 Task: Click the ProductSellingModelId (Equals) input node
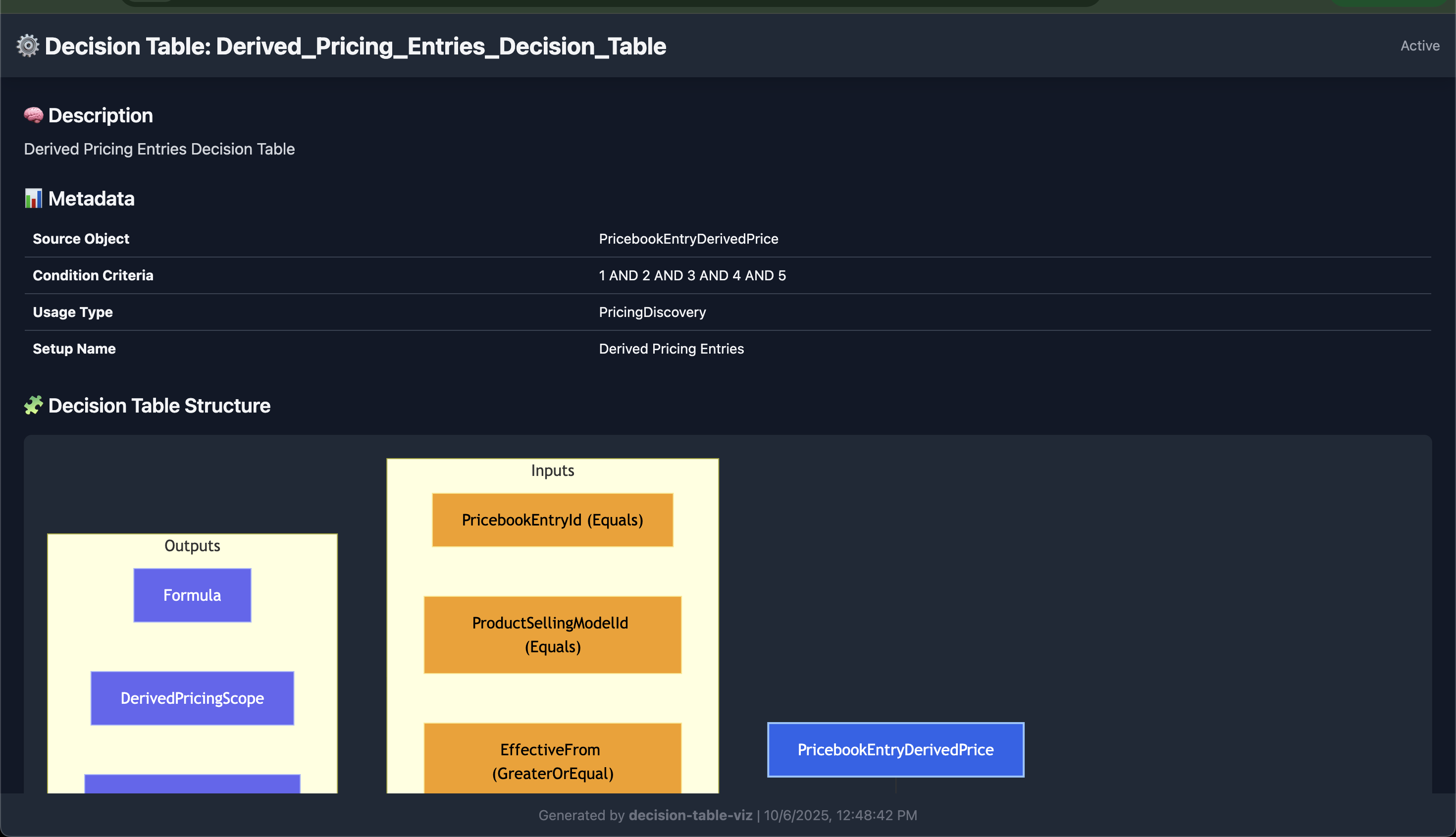pyautogui.click(x=552, y=634)
